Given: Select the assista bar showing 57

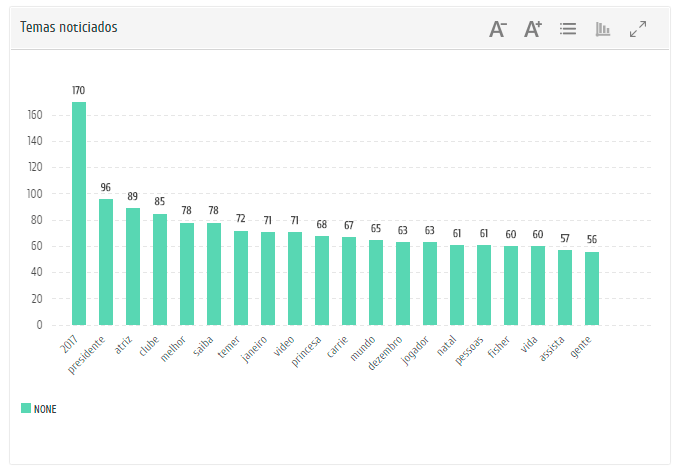Looking at the screenshot, I should click(x=565, y=287).
